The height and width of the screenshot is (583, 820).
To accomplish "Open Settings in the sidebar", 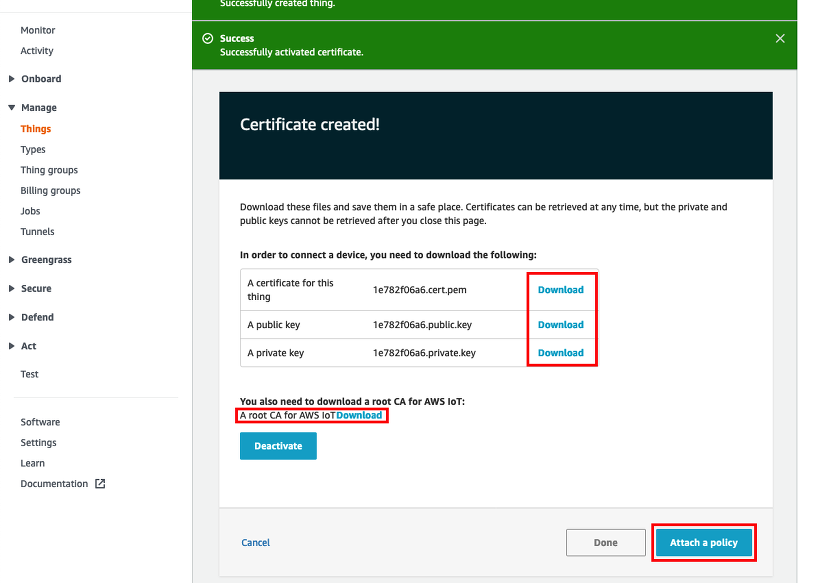I will [38, 442].
